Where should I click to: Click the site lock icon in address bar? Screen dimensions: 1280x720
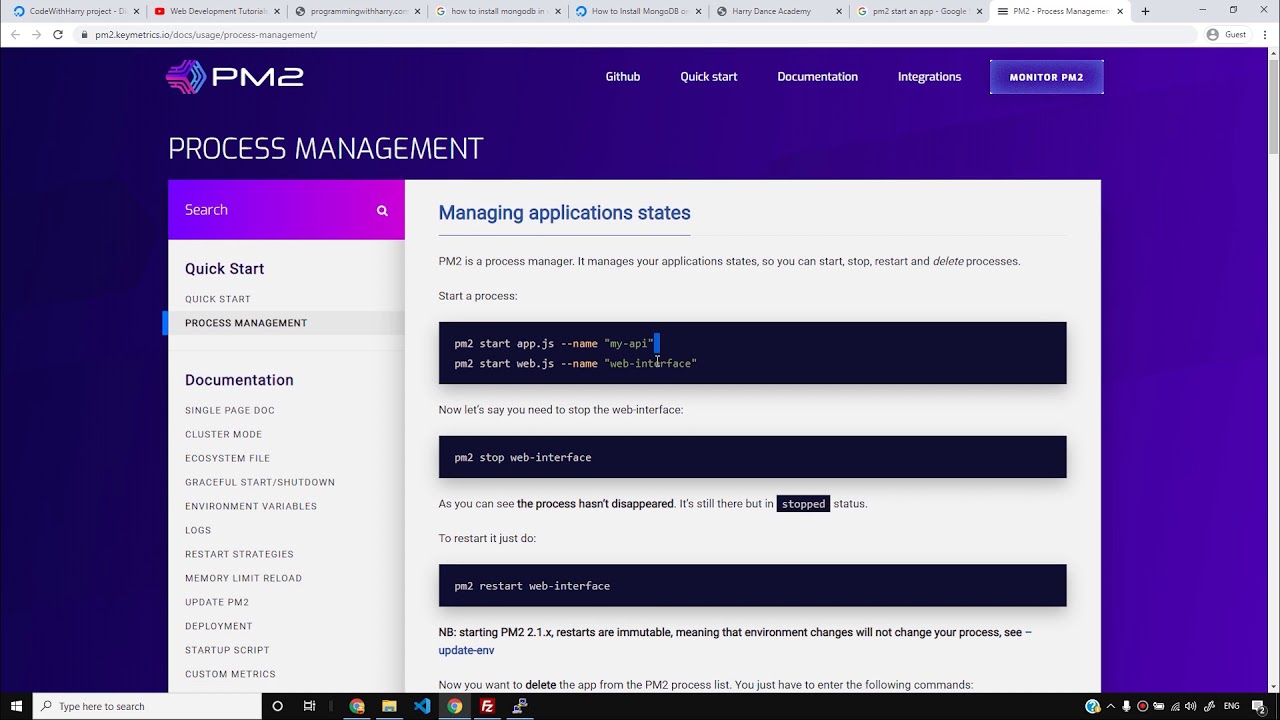tap(86, 35)
